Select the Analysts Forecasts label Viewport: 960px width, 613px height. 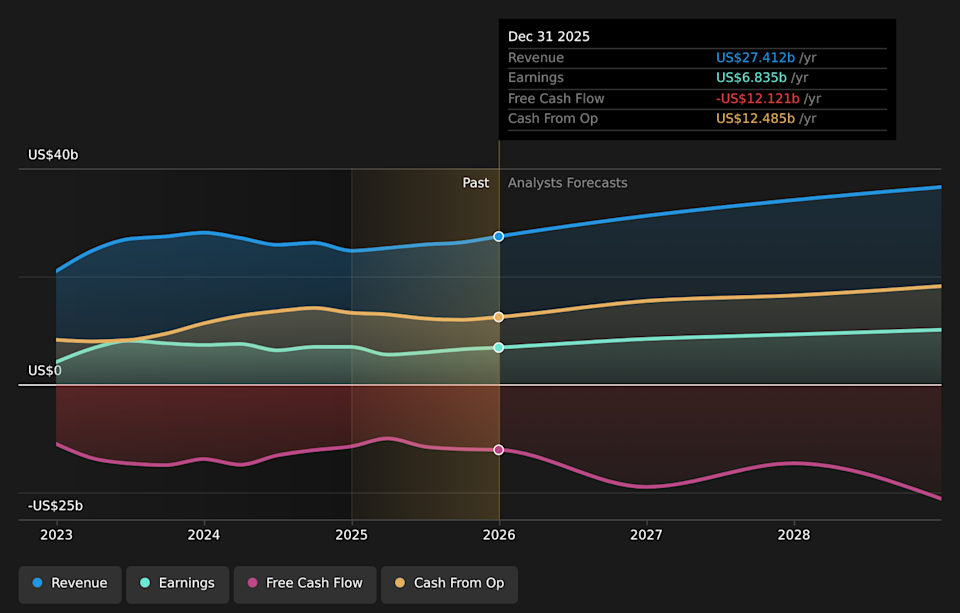pos(567,182)
